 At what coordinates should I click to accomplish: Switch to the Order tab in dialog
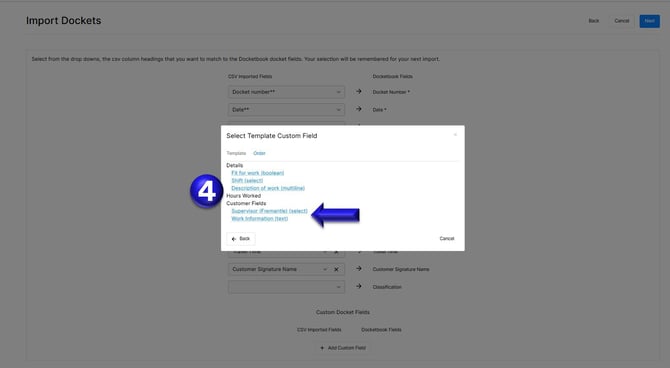(x=259, y=153)
